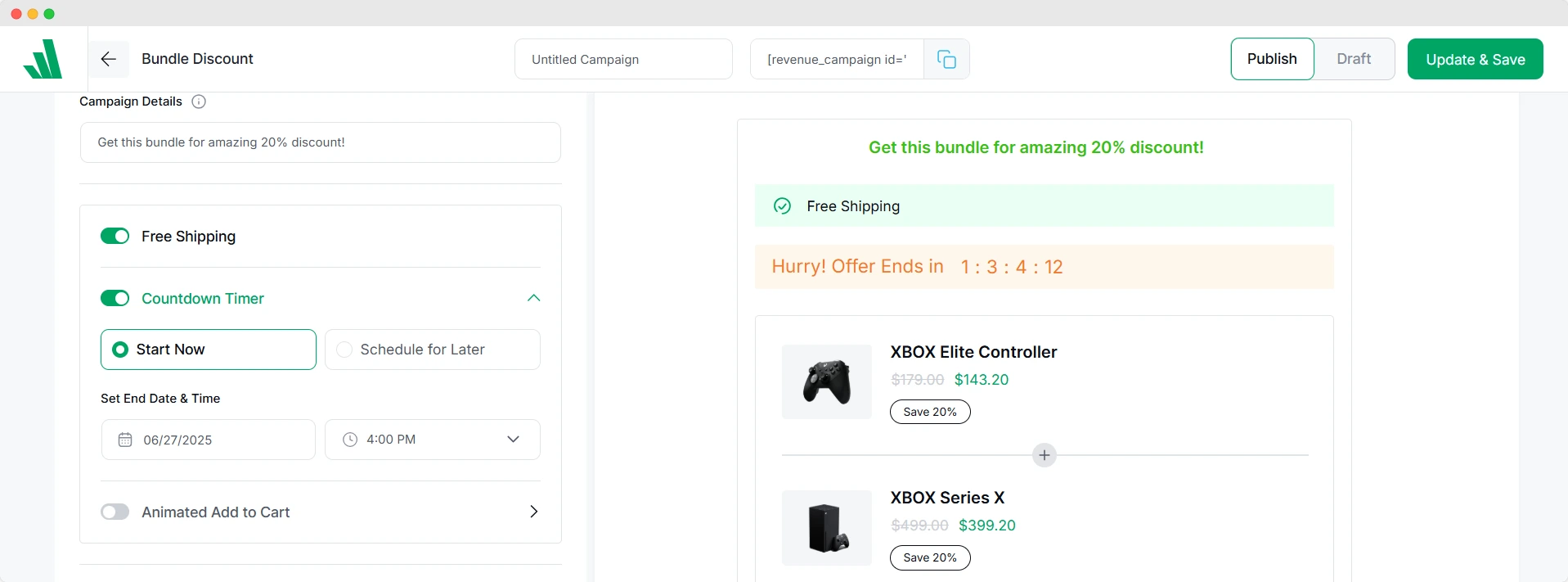Open the 06/27/2025 end date picker
This screenshot has height=582, width=1568.
[209, 440]
